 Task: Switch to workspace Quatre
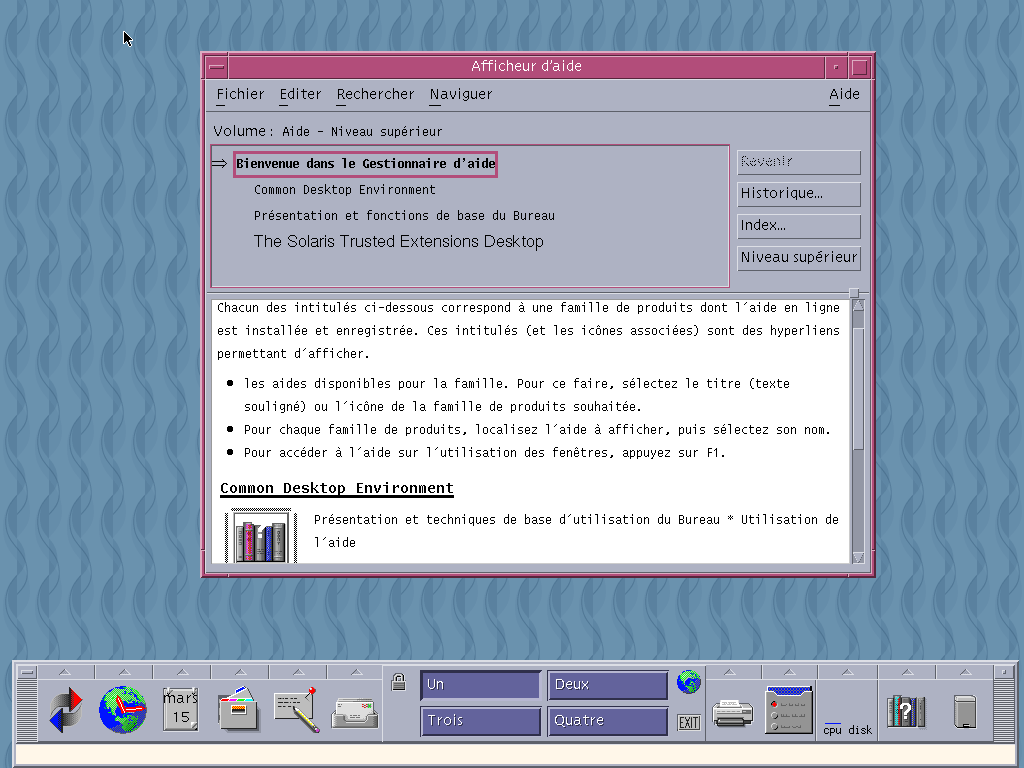click(x=607, y=721)
